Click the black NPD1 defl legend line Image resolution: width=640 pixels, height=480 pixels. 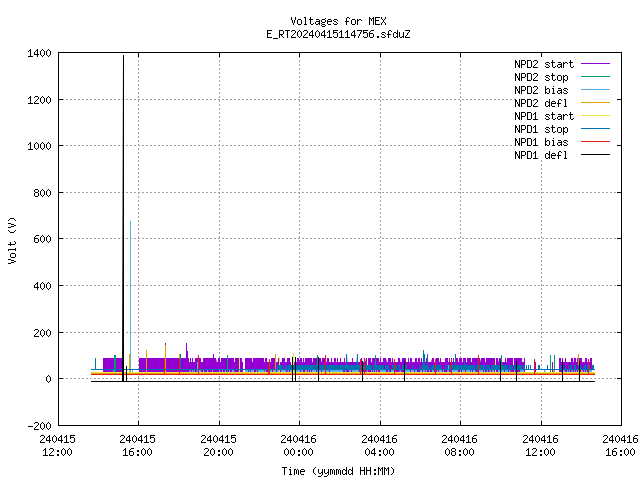pos(596,155)
